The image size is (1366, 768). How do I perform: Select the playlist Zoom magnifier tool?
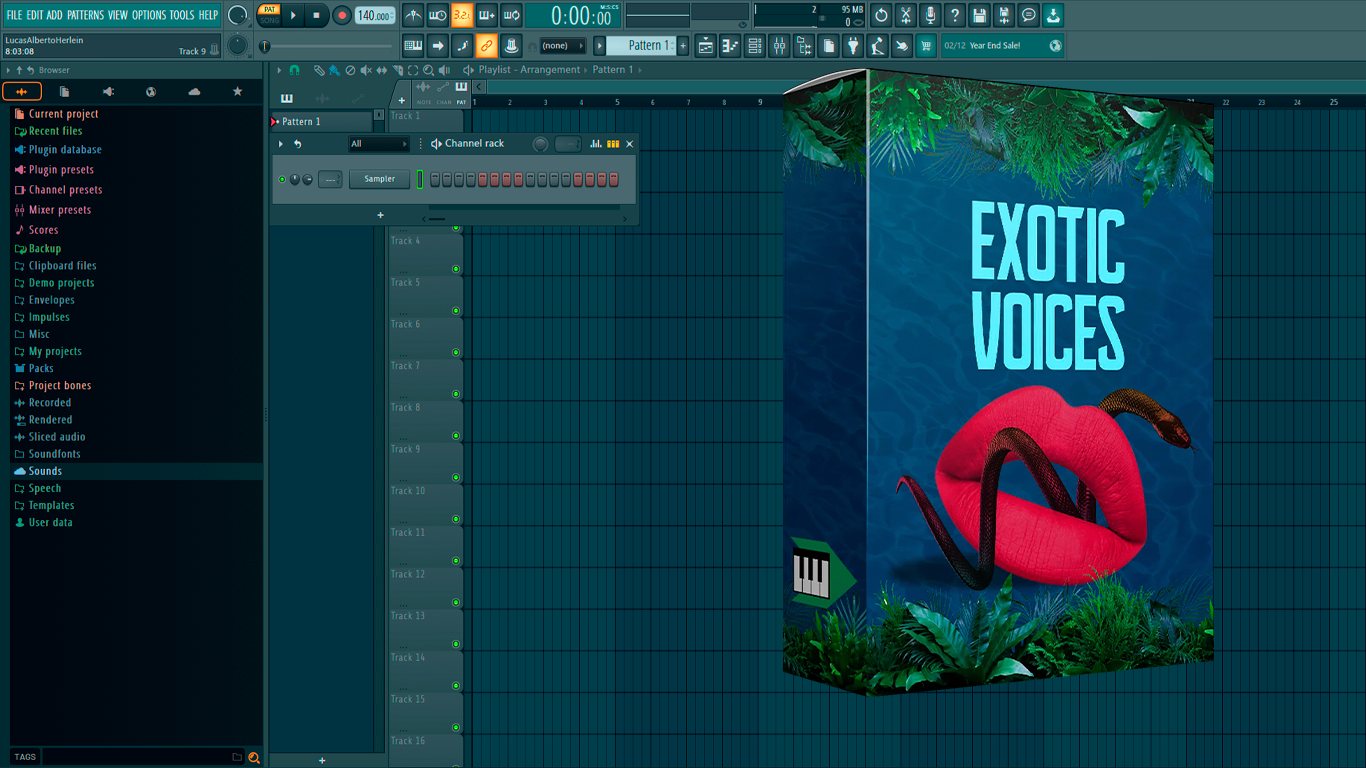coord(428,70)
